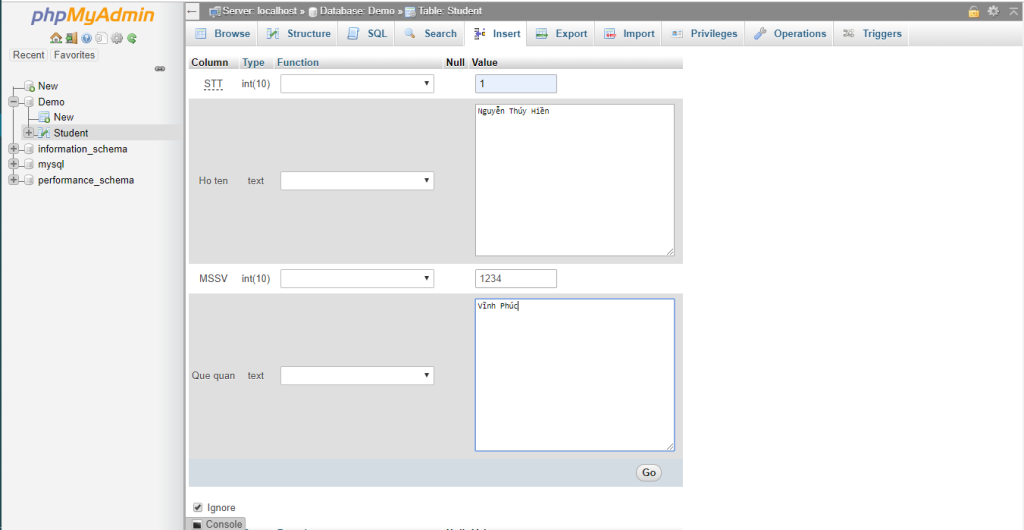1024x530 pixels.
Task: Expand the mysql database node
Action: (14, 164)
